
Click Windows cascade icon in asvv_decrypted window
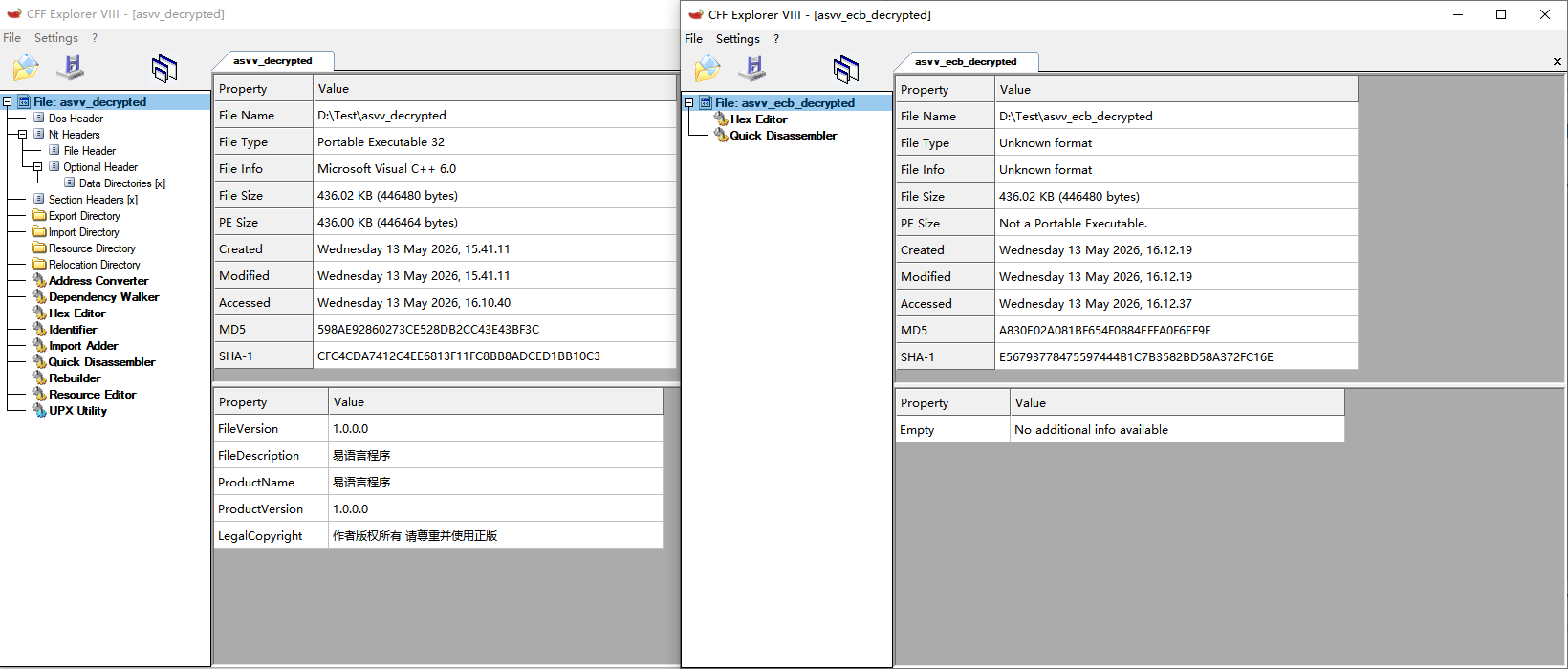tap(164, 68)
